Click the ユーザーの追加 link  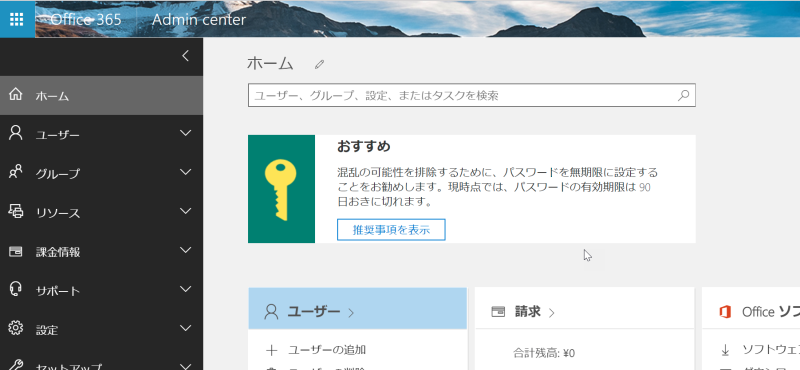coord(327,350)
